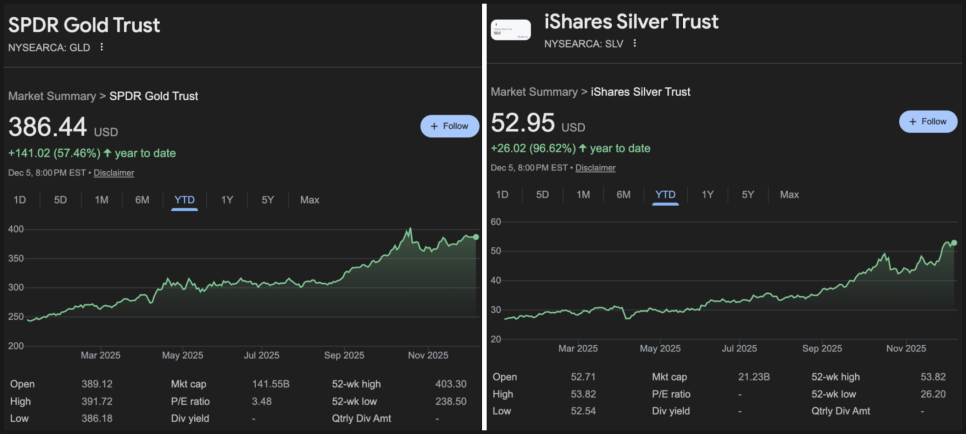
Task: Select the 1D range tab on the gold chart
Action: (x=20, y=200)
